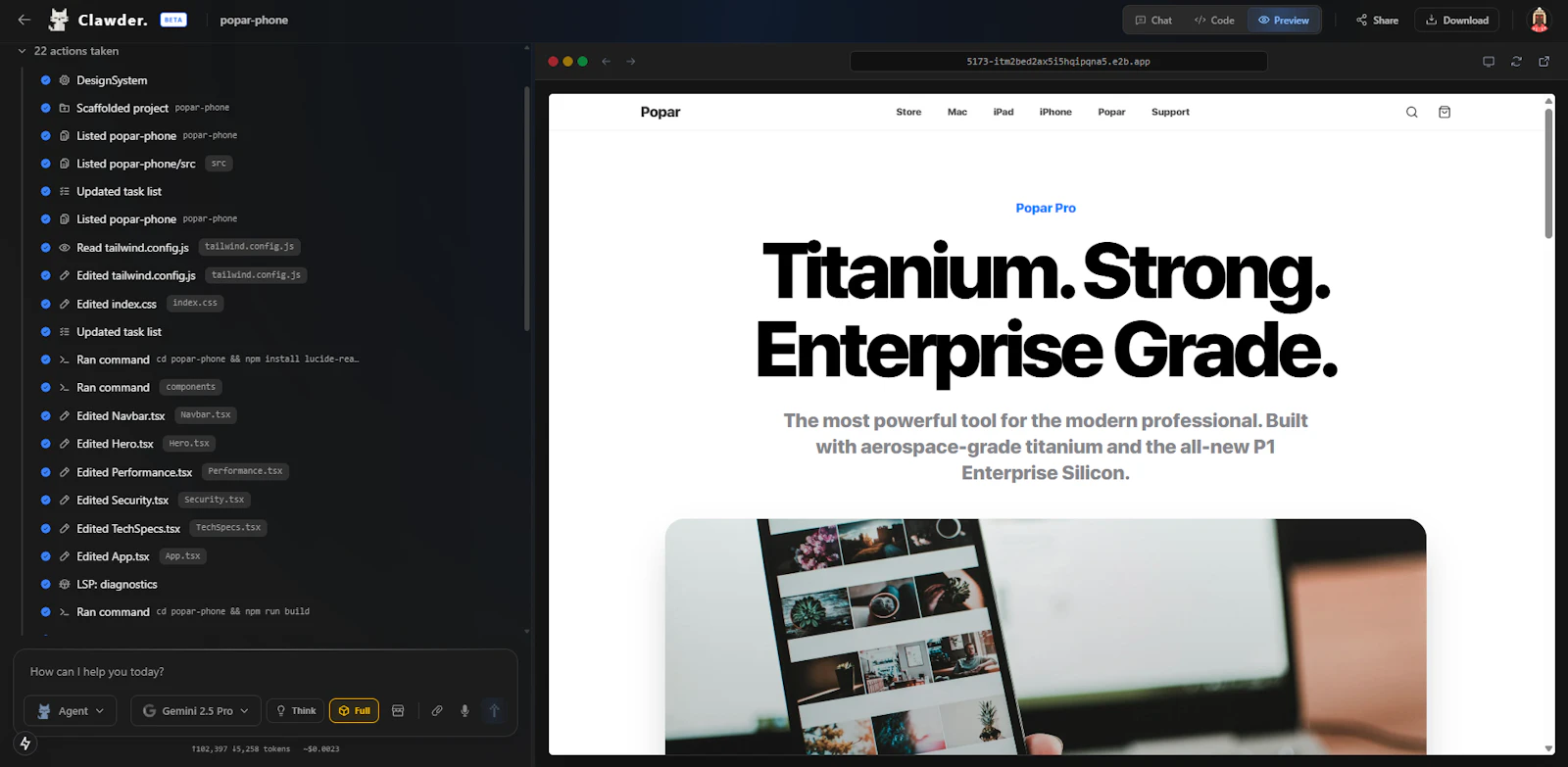Image resolution: width=1568 pixels, height=767 pixels.
Task: Open iPhone in the Popar navbar
Action: [x=1055, y=112]
